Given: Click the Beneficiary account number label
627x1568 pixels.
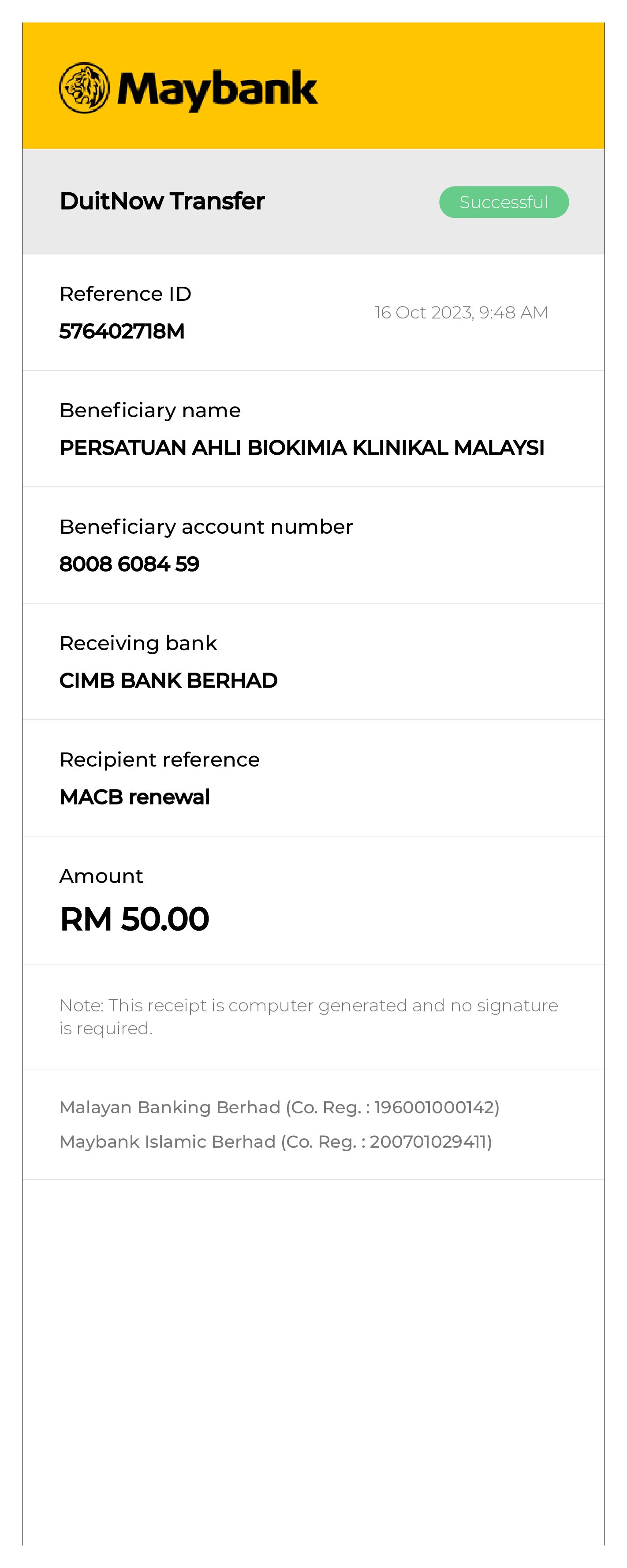Looking at the screenshot, I should tap(206, 527).
